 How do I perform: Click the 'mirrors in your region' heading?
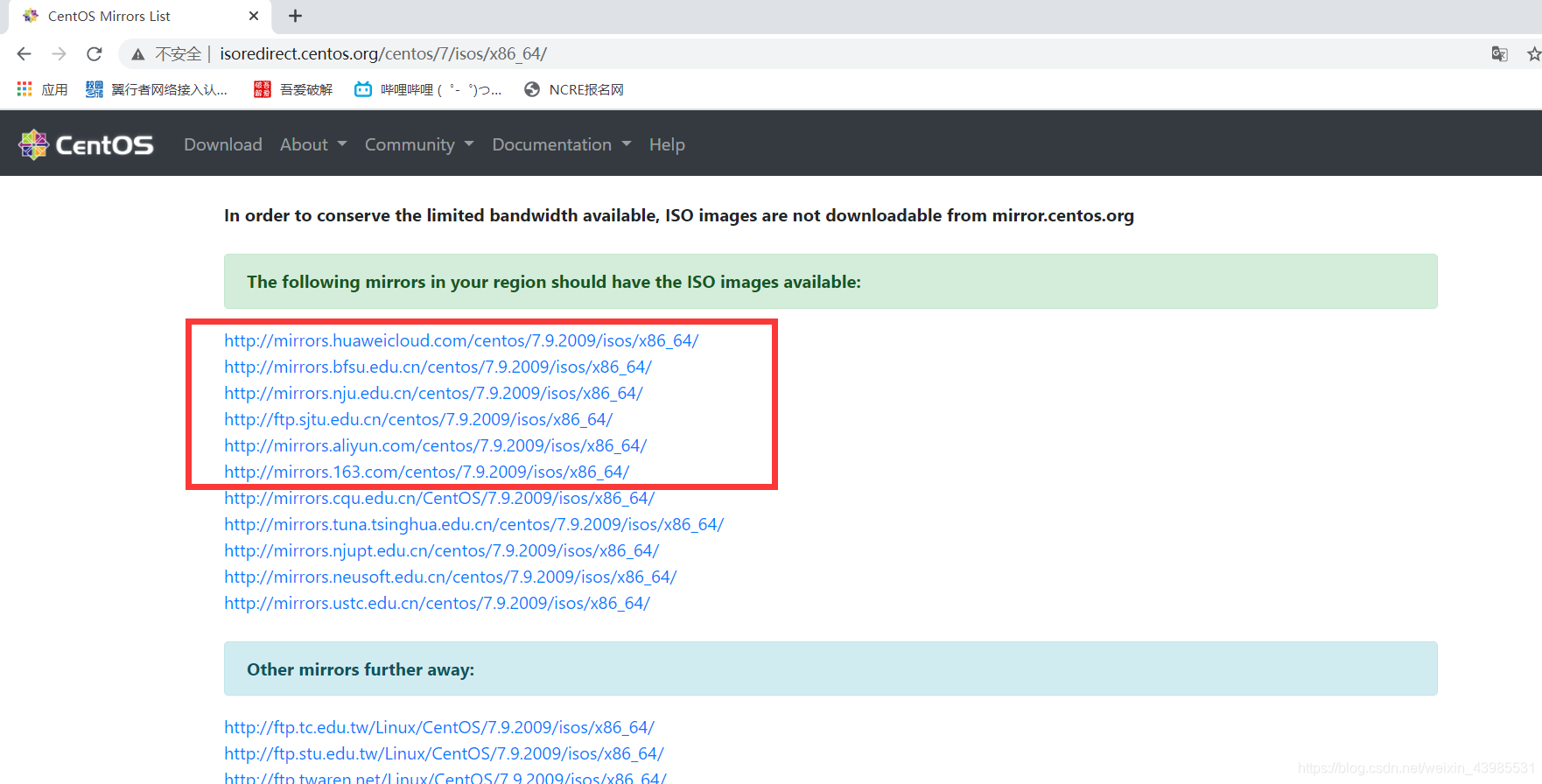554,282
